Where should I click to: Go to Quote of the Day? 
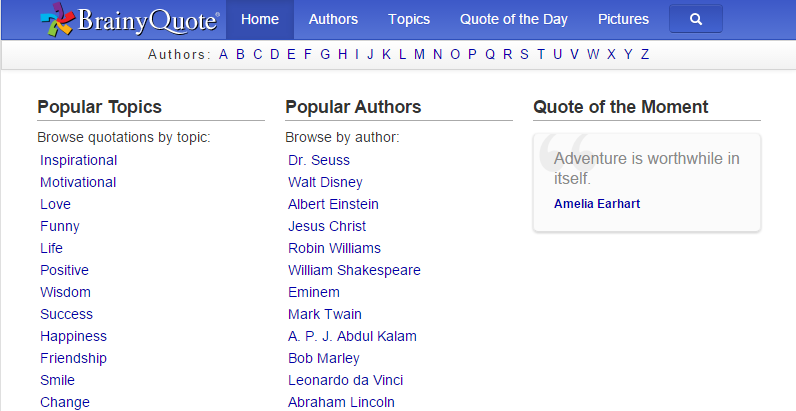point(514,19)
